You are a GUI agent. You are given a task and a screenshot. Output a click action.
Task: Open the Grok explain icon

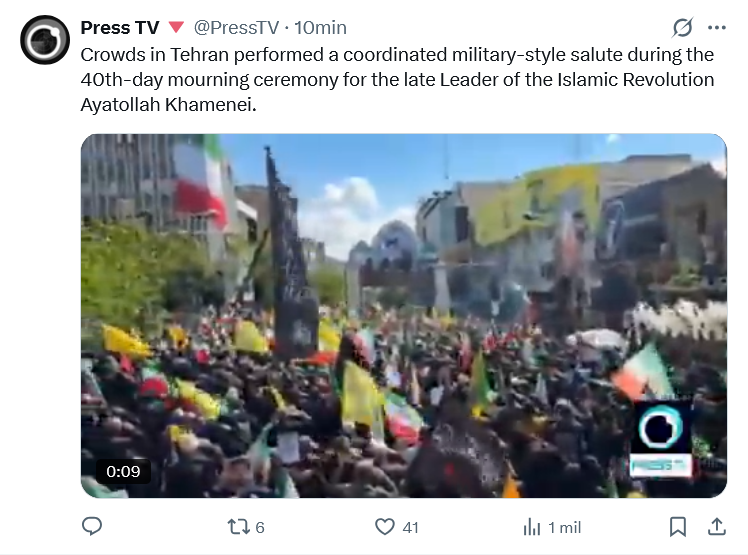tap(682, 28)
